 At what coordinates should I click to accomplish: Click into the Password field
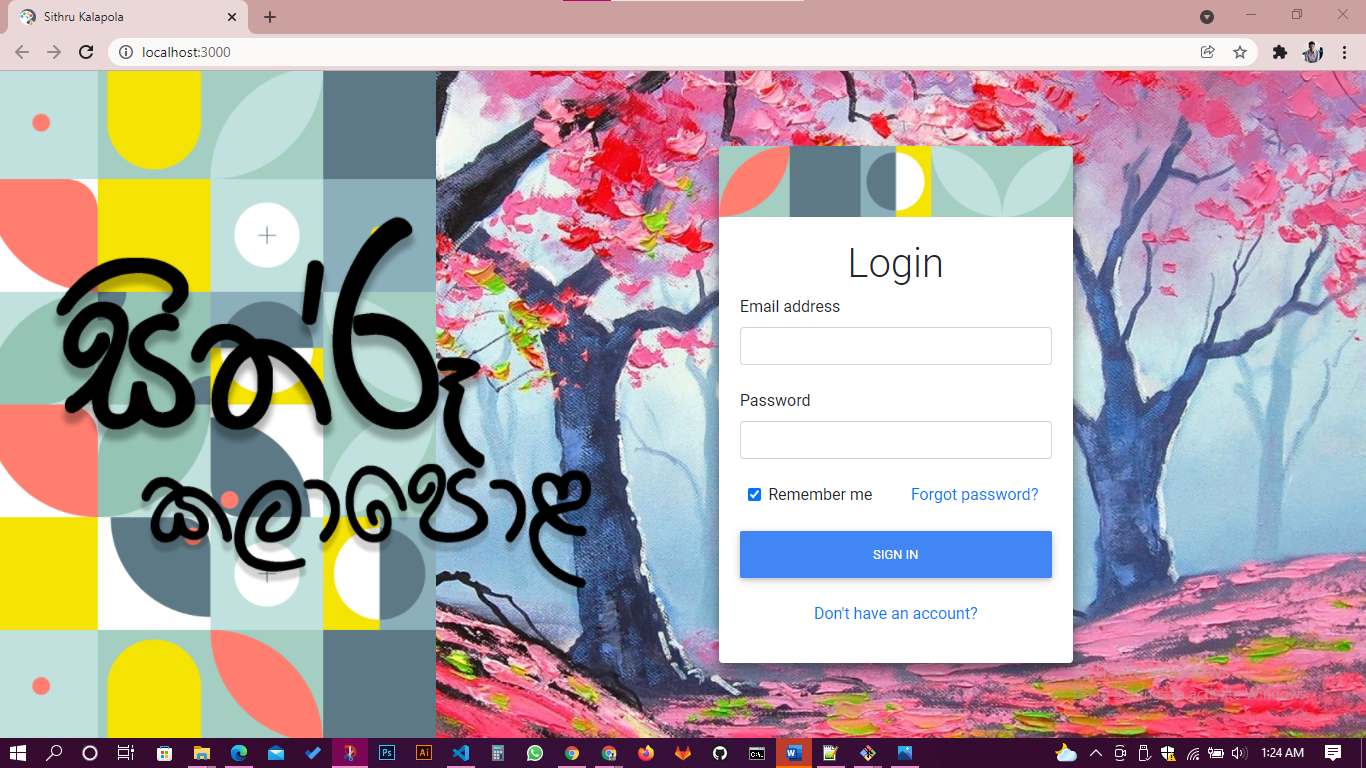[895, 440]
